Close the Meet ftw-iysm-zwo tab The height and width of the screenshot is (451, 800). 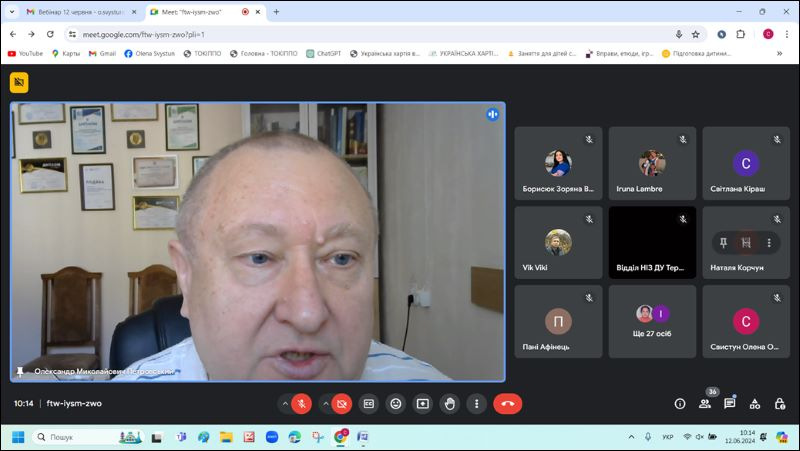258,12
